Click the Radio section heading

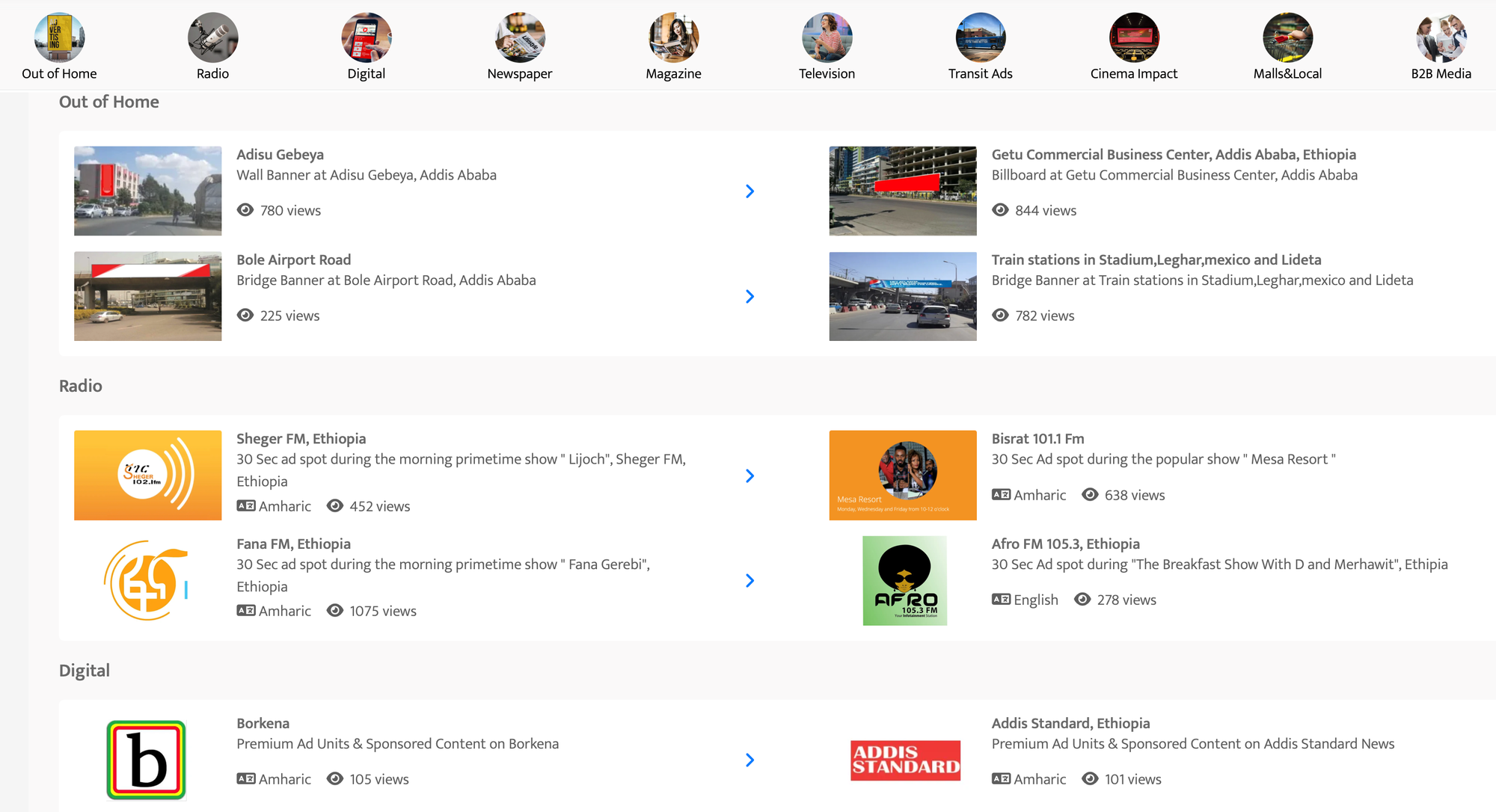tap(81, 386)
